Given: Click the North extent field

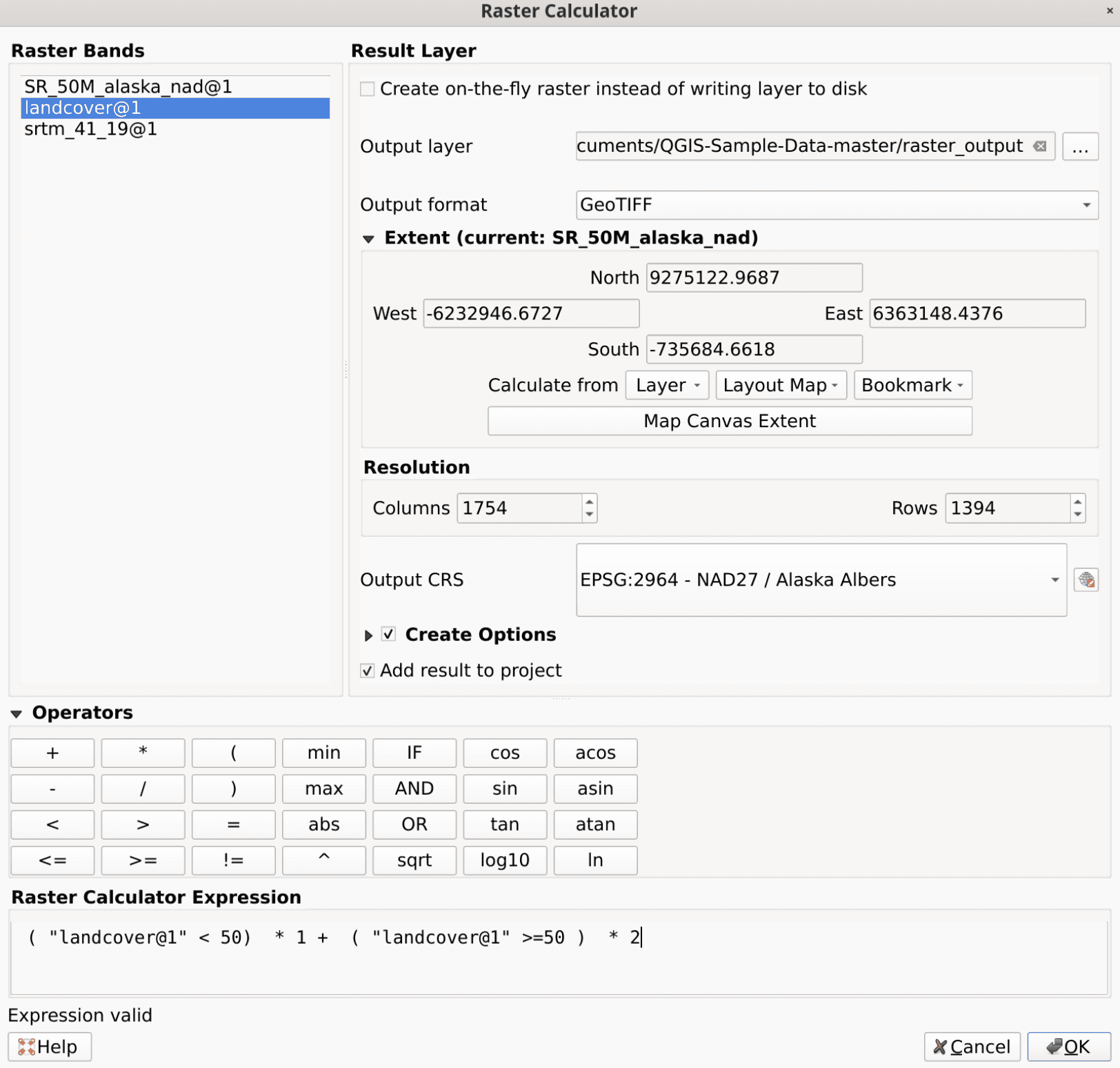Looking at the screenshot, I should click(754, 277).
